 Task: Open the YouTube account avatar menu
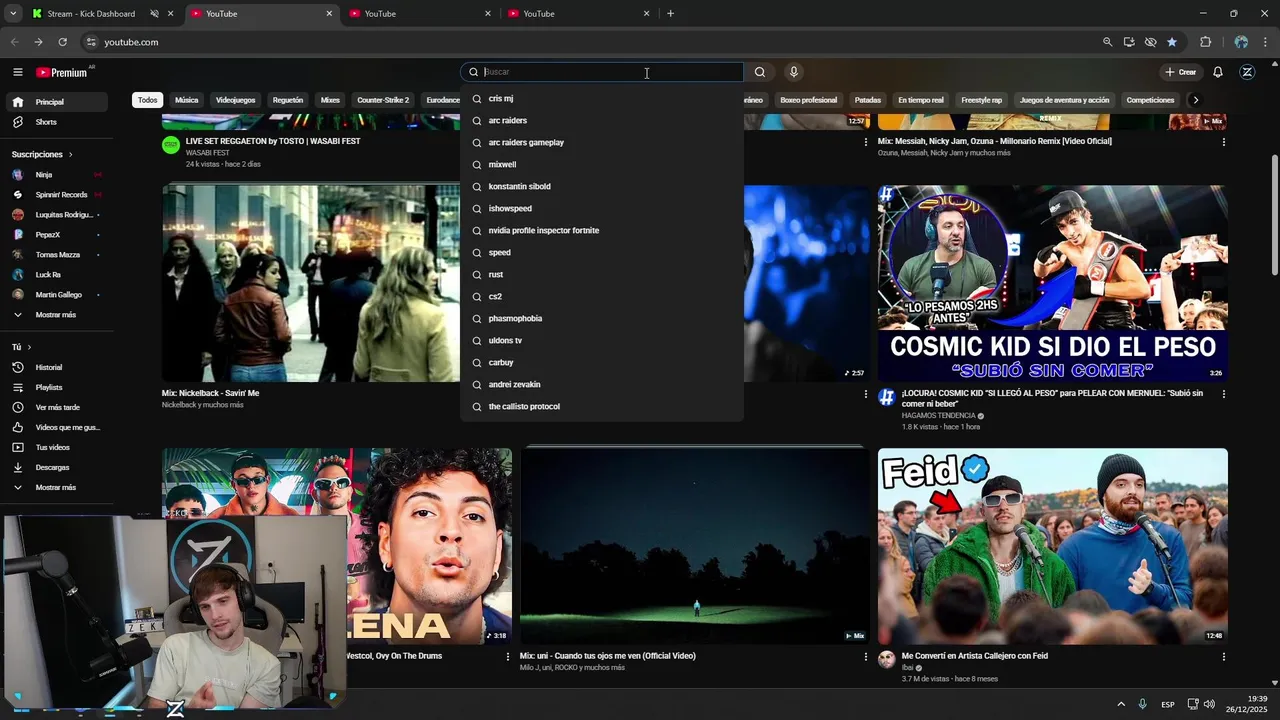1247,72
